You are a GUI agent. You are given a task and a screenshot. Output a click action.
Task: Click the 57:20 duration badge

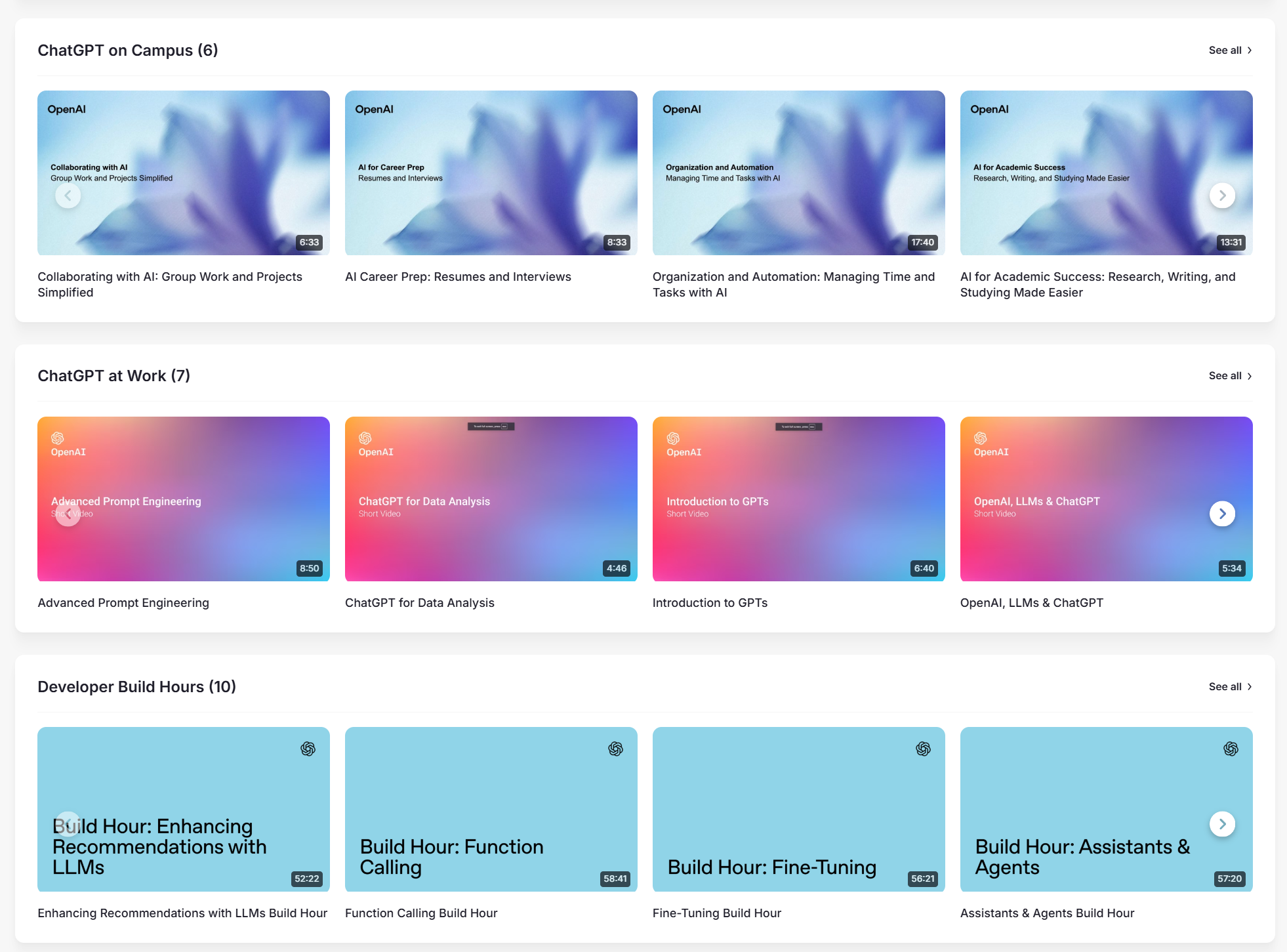(1230, 879)
